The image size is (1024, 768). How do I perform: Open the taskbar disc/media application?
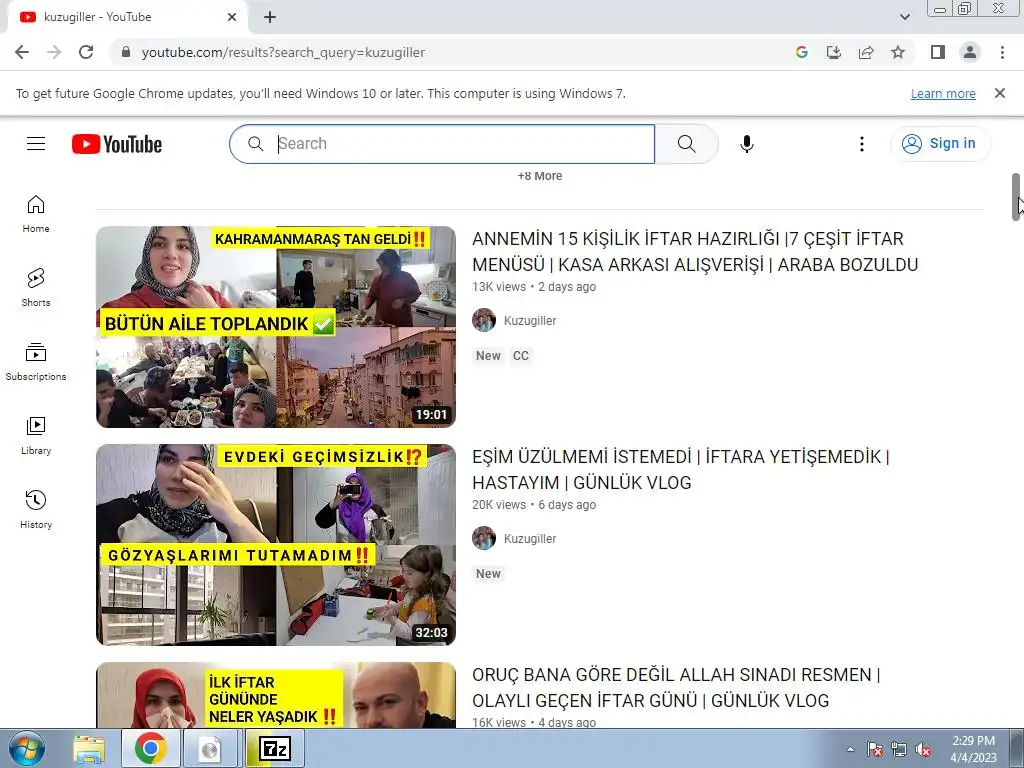210,748
